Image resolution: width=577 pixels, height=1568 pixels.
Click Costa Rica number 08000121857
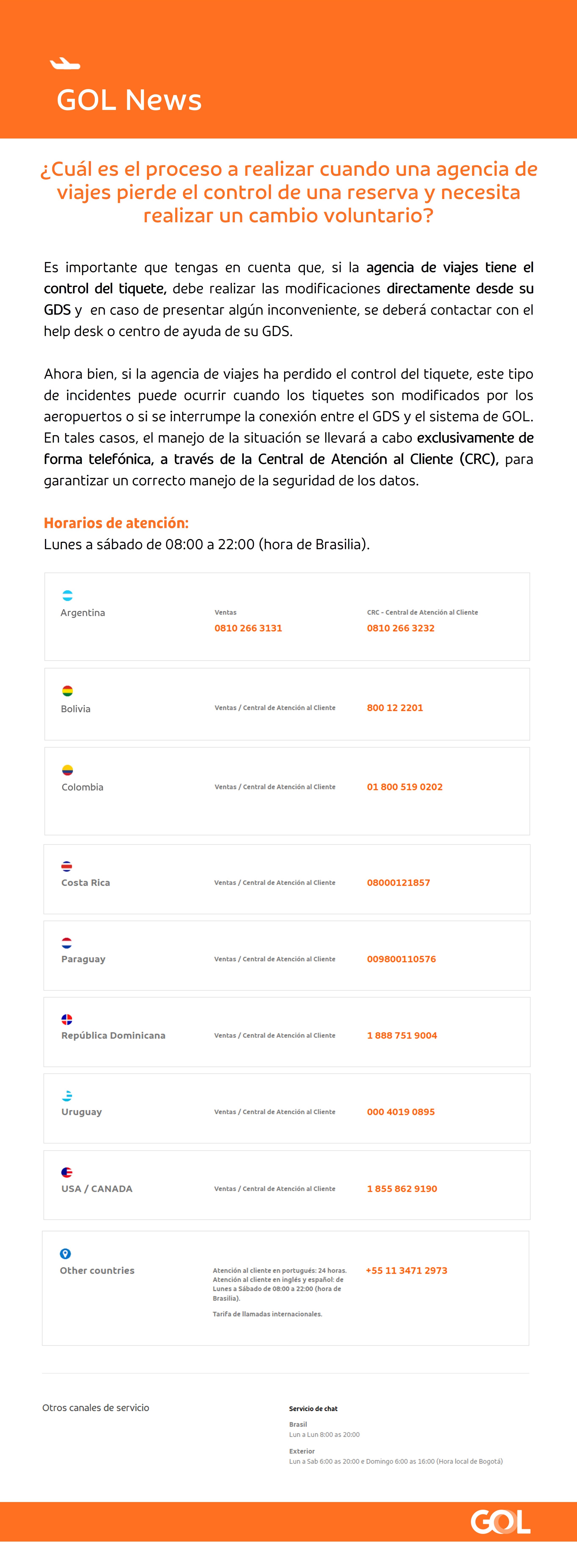point(398,883)
